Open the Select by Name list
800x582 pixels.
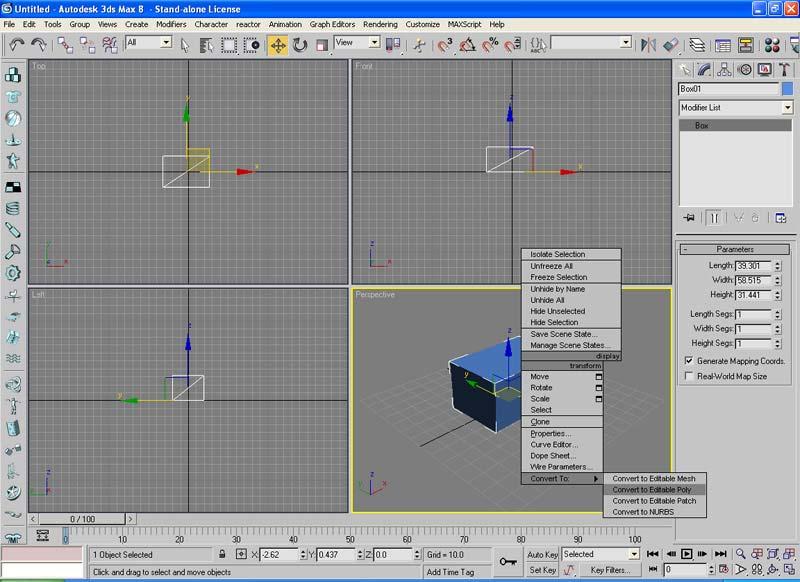click(206, 45)
